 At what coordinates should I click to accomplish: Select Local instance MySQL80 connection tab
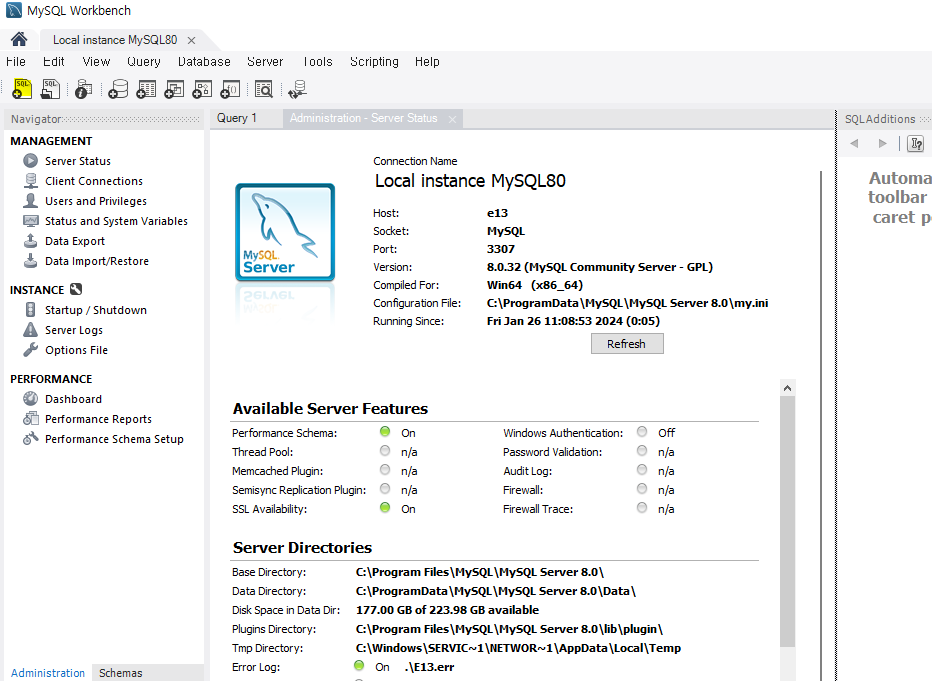115,40
